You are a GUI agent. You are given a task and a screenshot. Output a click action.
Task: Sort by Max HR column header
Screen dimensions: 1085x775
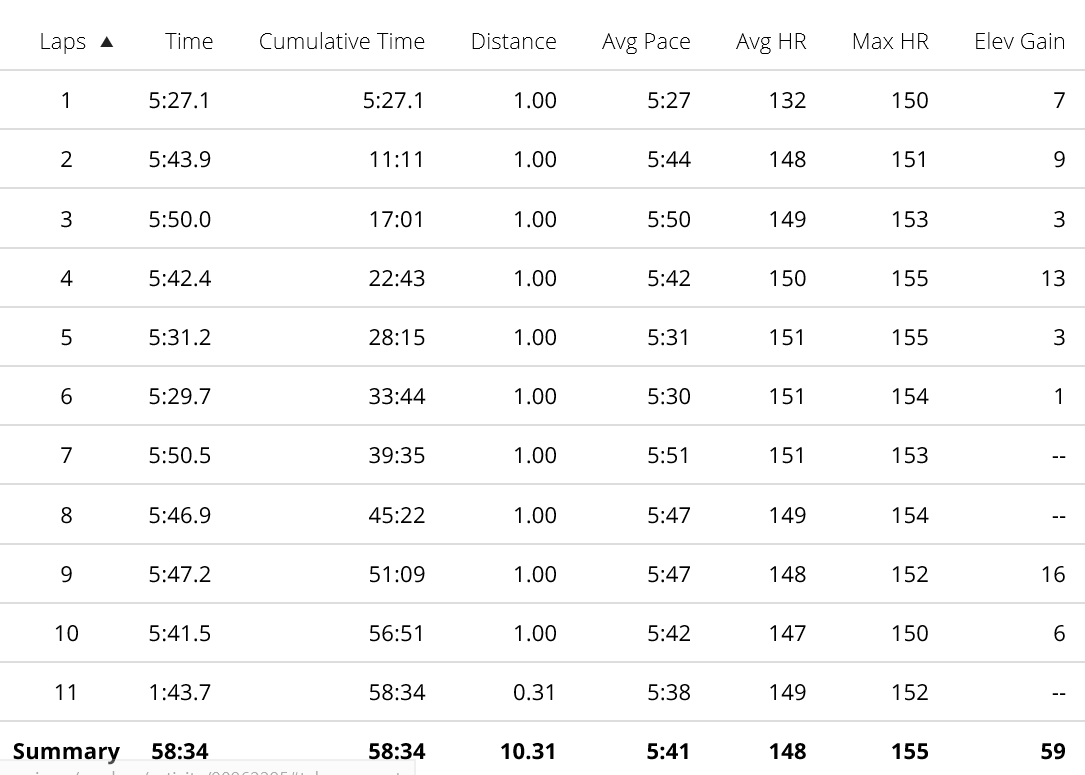click(890, 42)
